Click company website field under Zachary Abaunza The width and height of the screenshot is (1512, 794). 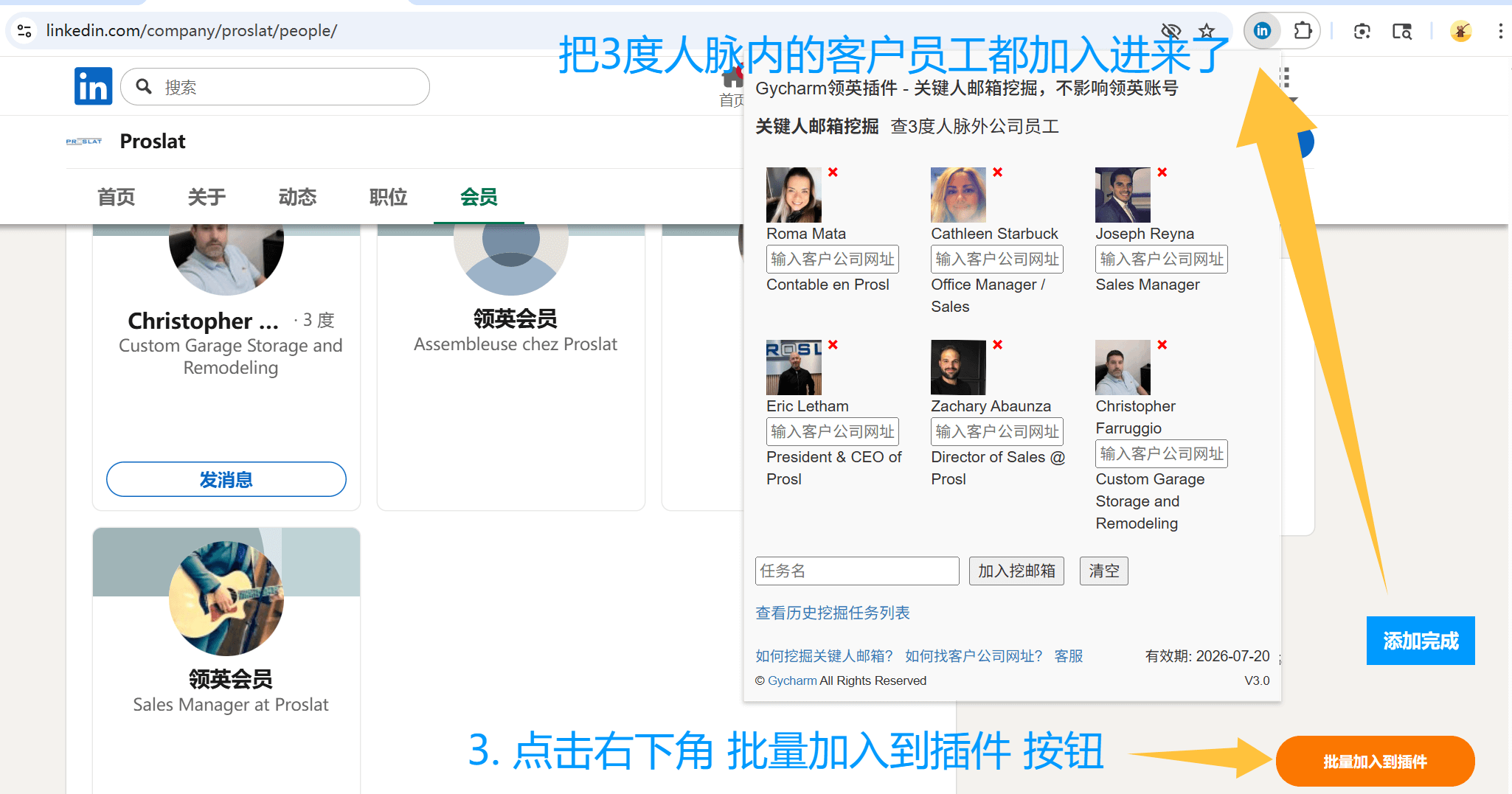click(997, 431)
